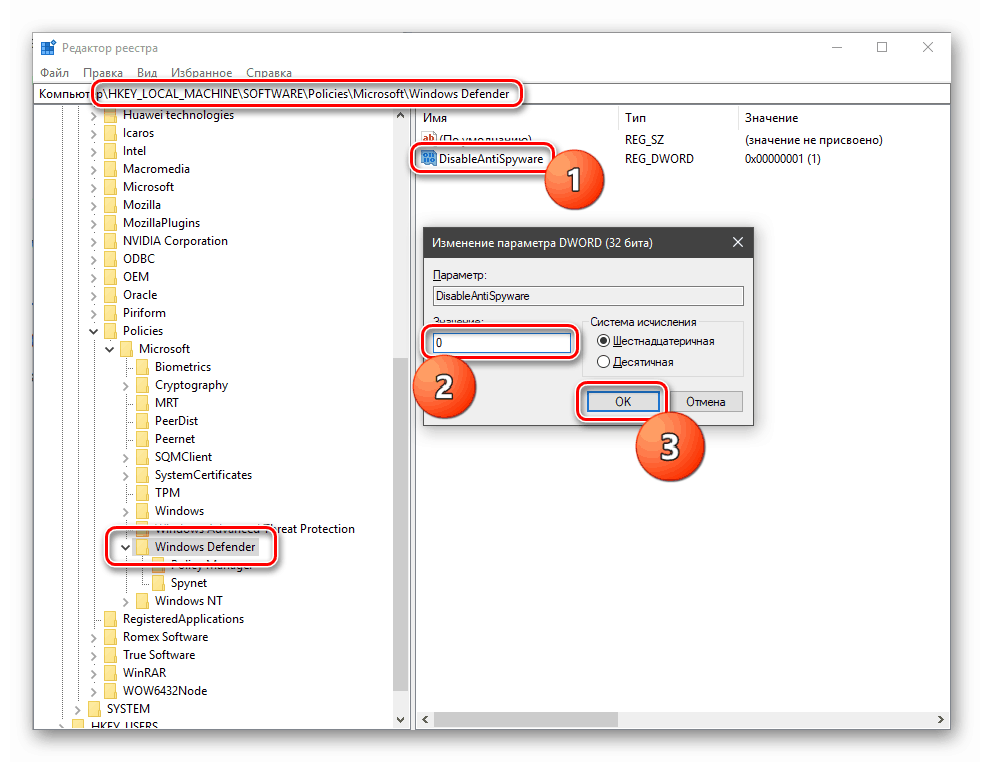Select the Windows tree item under Microsoft

pos(179,511)
